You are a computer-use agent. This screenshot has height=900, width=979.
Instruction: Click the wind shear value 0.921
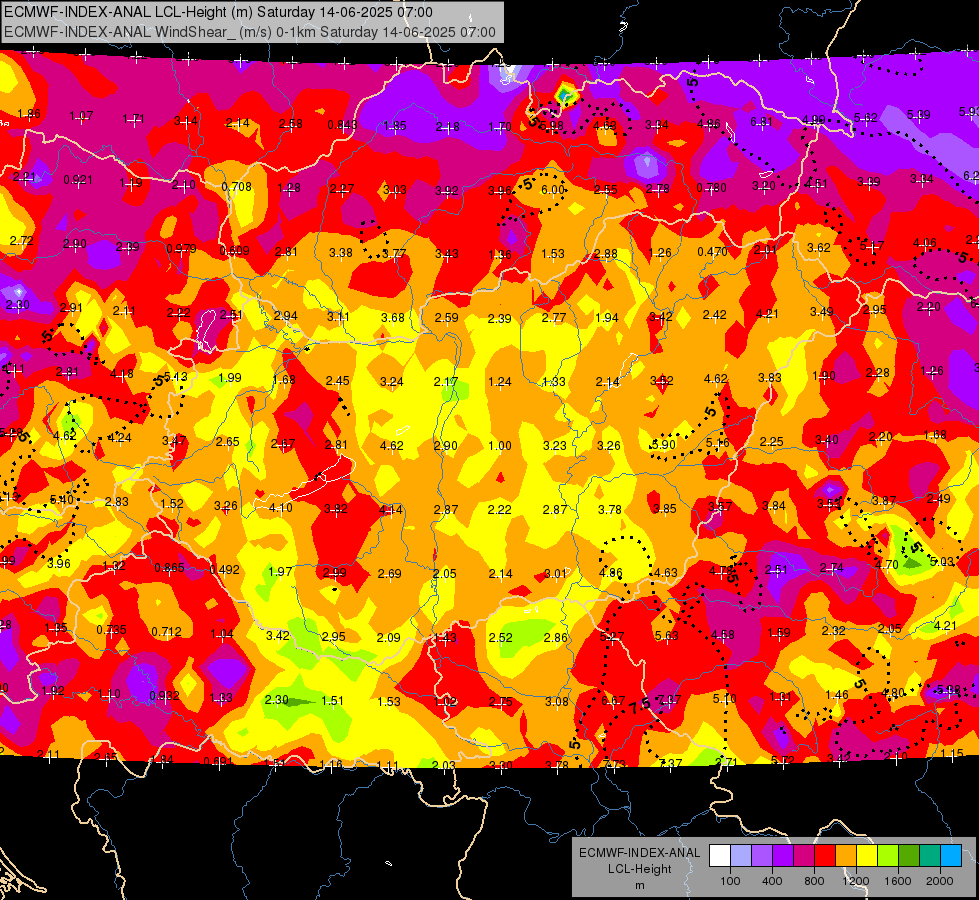[78, 180]
